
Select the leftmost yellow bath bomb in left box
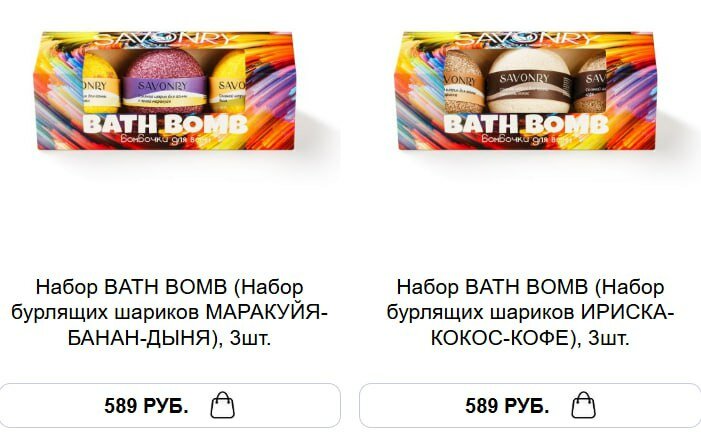tap(101, 84)
